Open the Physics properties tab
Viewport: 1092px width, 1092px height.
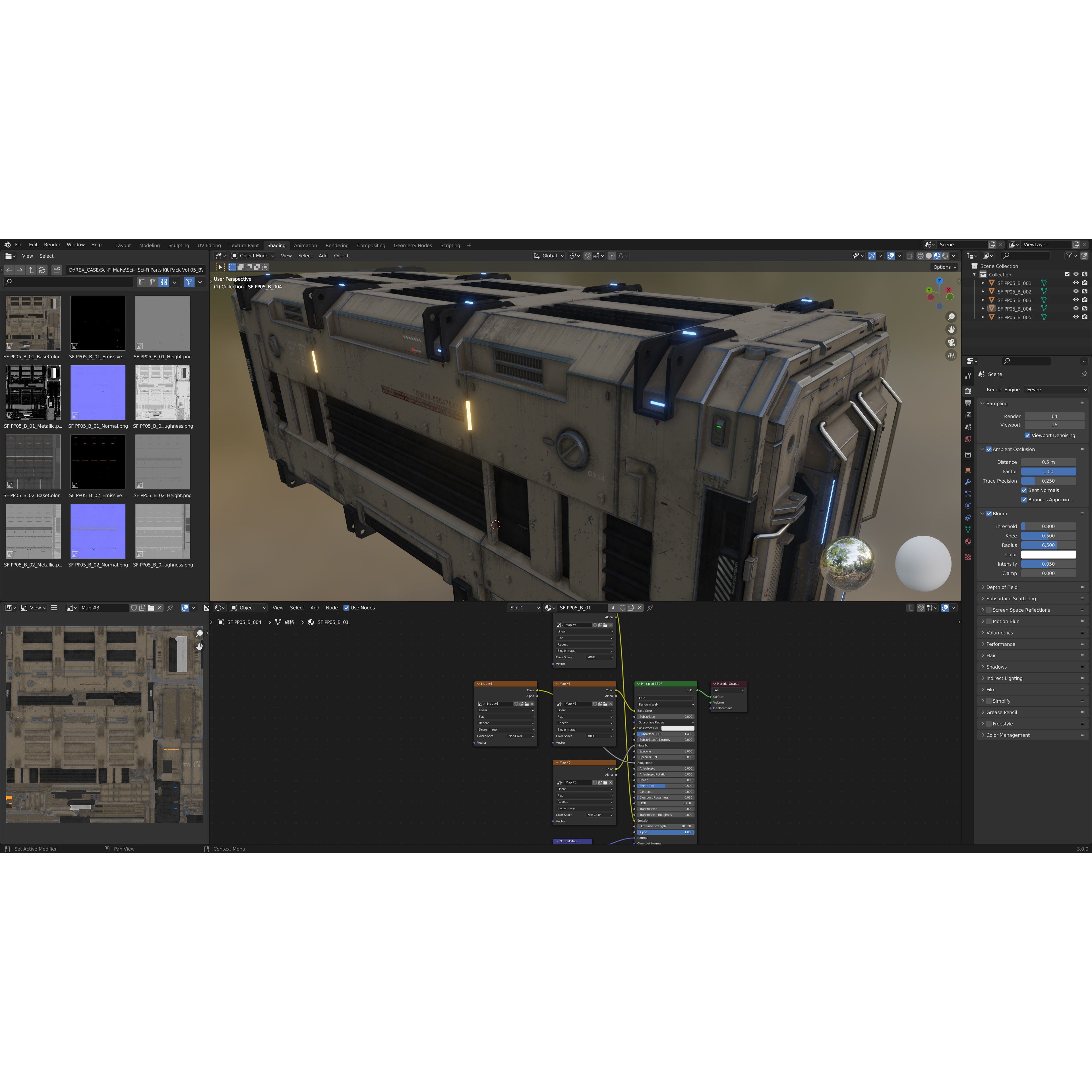968,505
